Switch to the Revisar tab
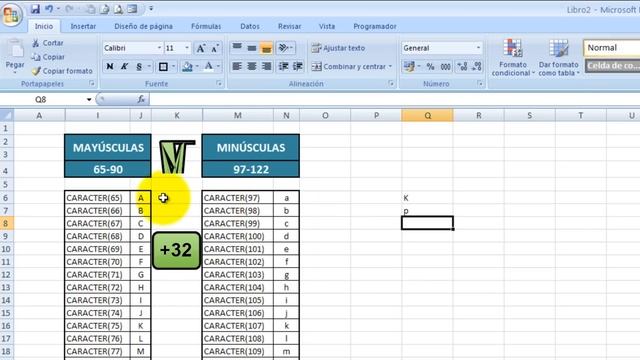 pyautogui.click(x=289, y=26)
